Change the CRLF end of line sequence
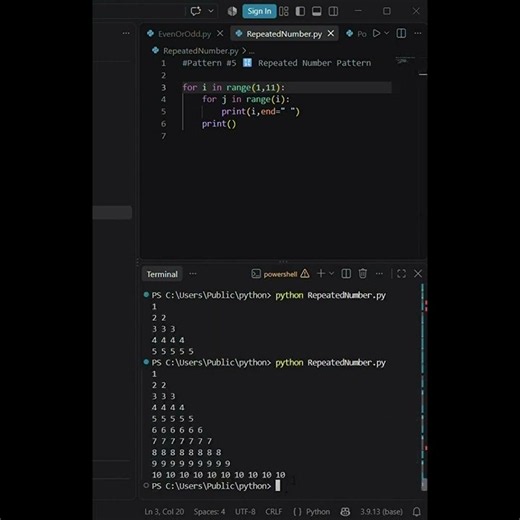520x520 pixels. click(274, 512)
